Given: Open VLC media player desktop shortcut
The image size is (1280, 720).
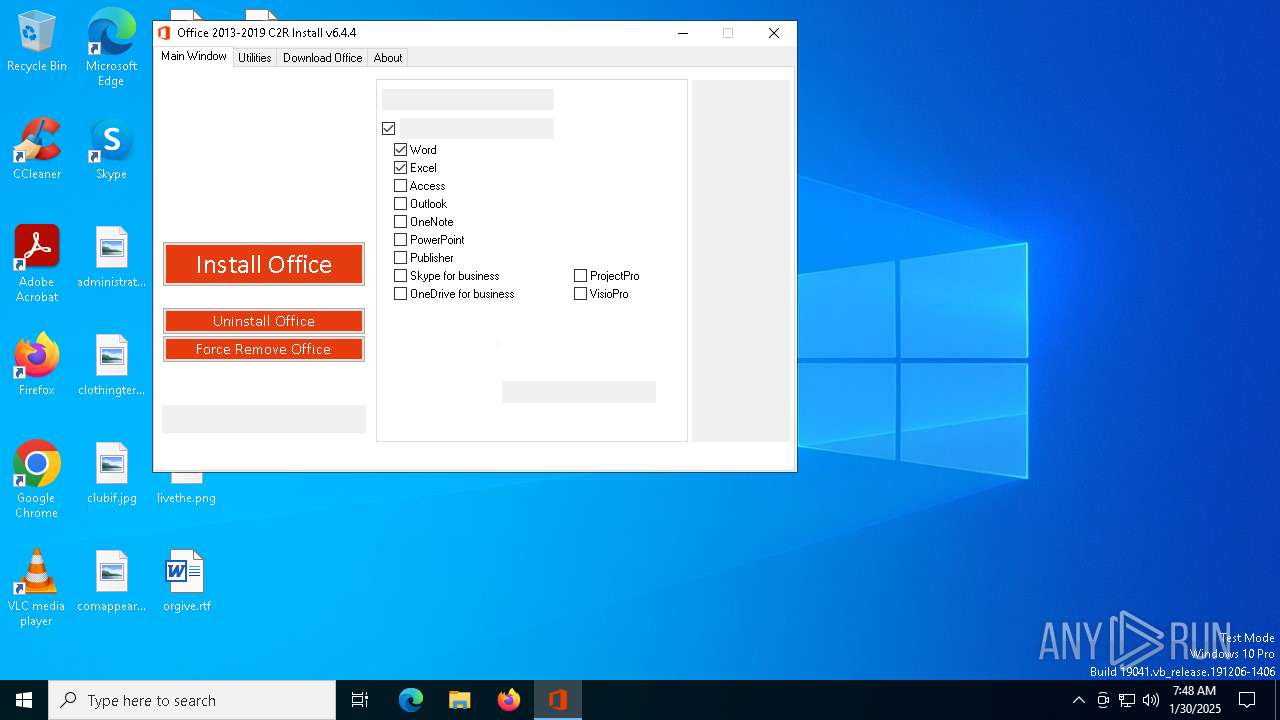Looking at the screenshot, I should coord(37,588).
